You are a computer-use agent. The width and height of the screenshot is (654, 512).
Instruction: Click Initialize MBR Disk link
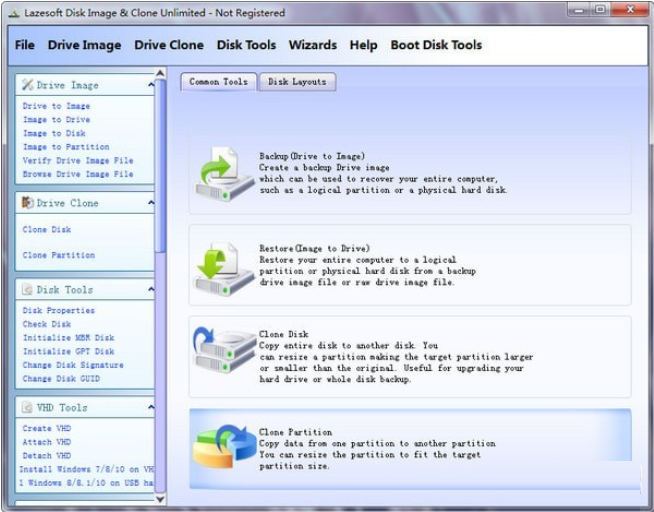68,338
